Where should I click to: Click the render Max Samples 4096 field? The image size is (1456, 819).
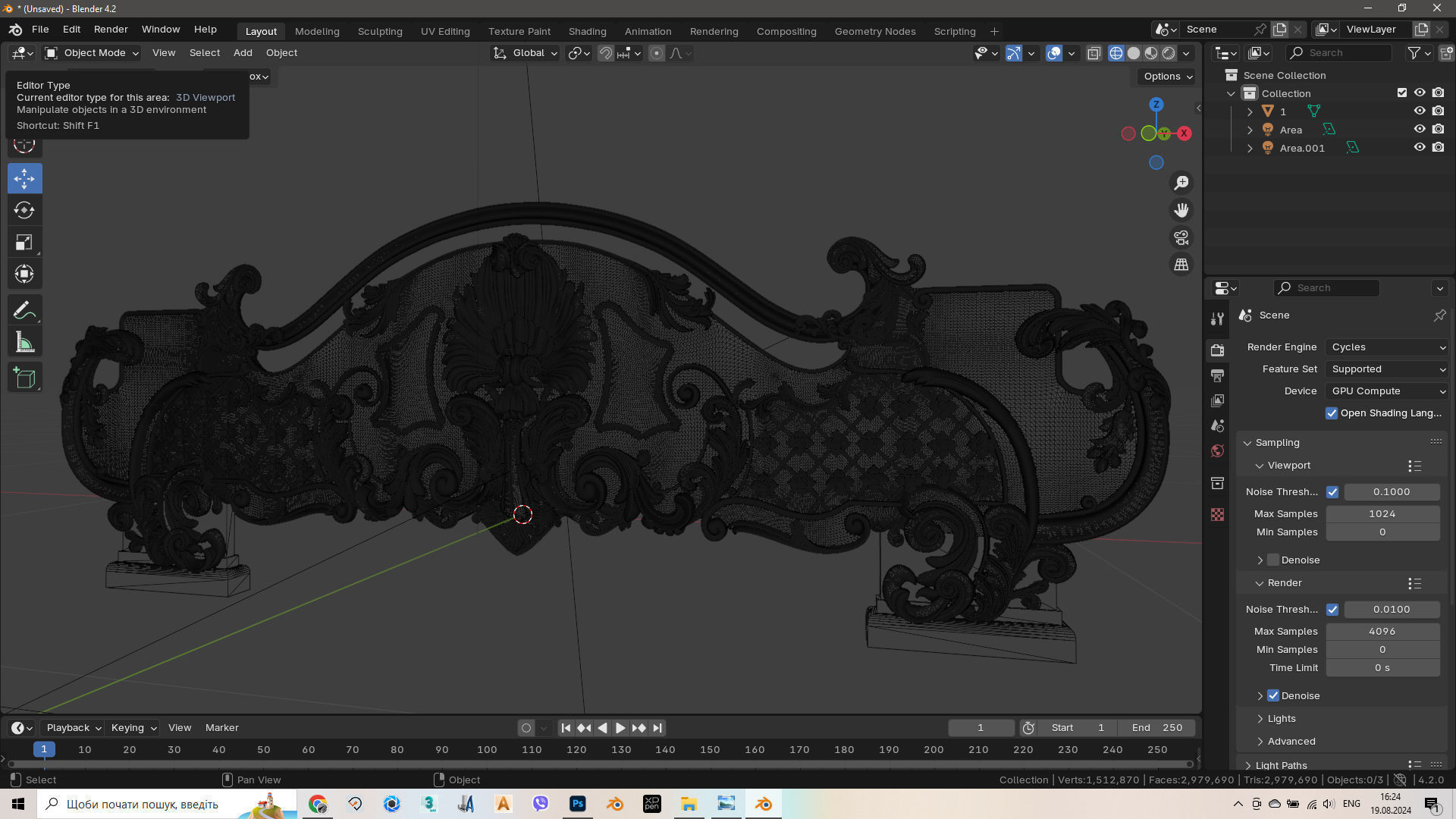(x=1382, y=632)
